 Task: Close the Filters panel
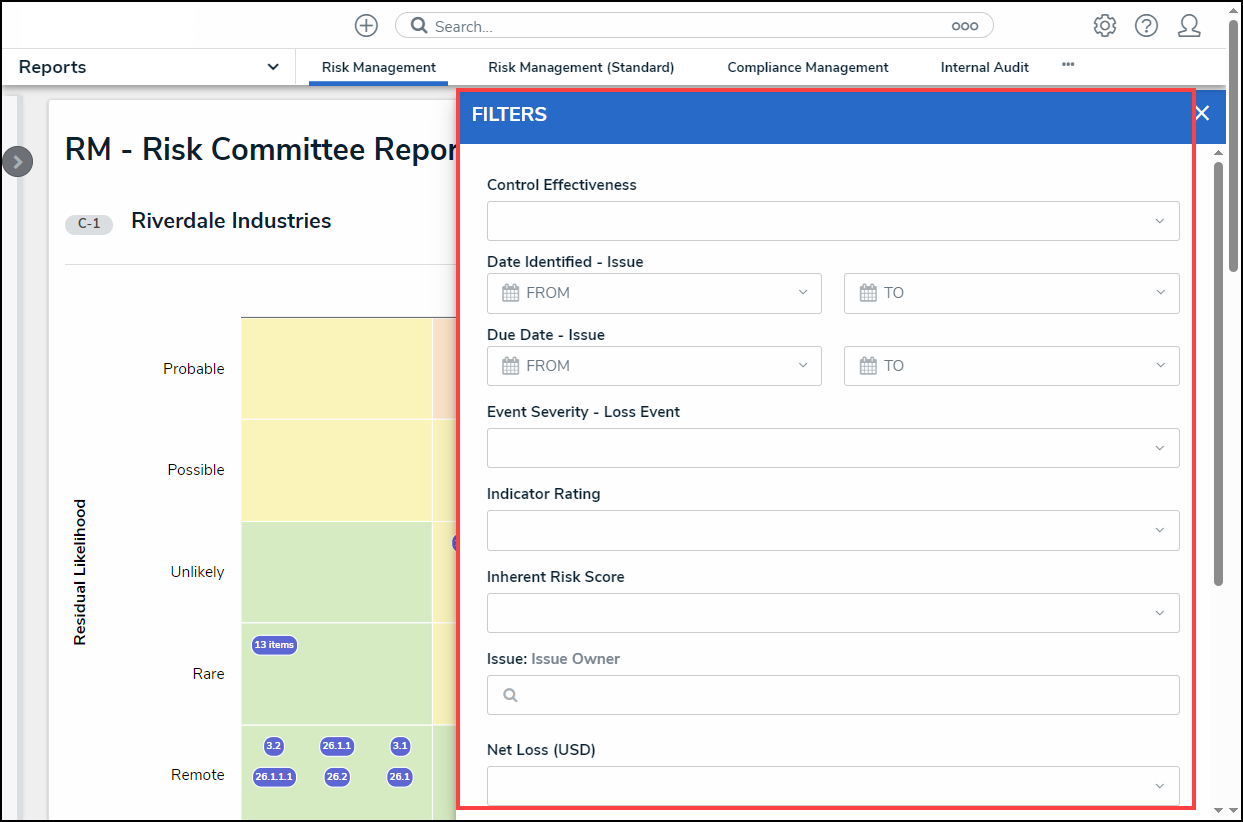point(1202,113)
